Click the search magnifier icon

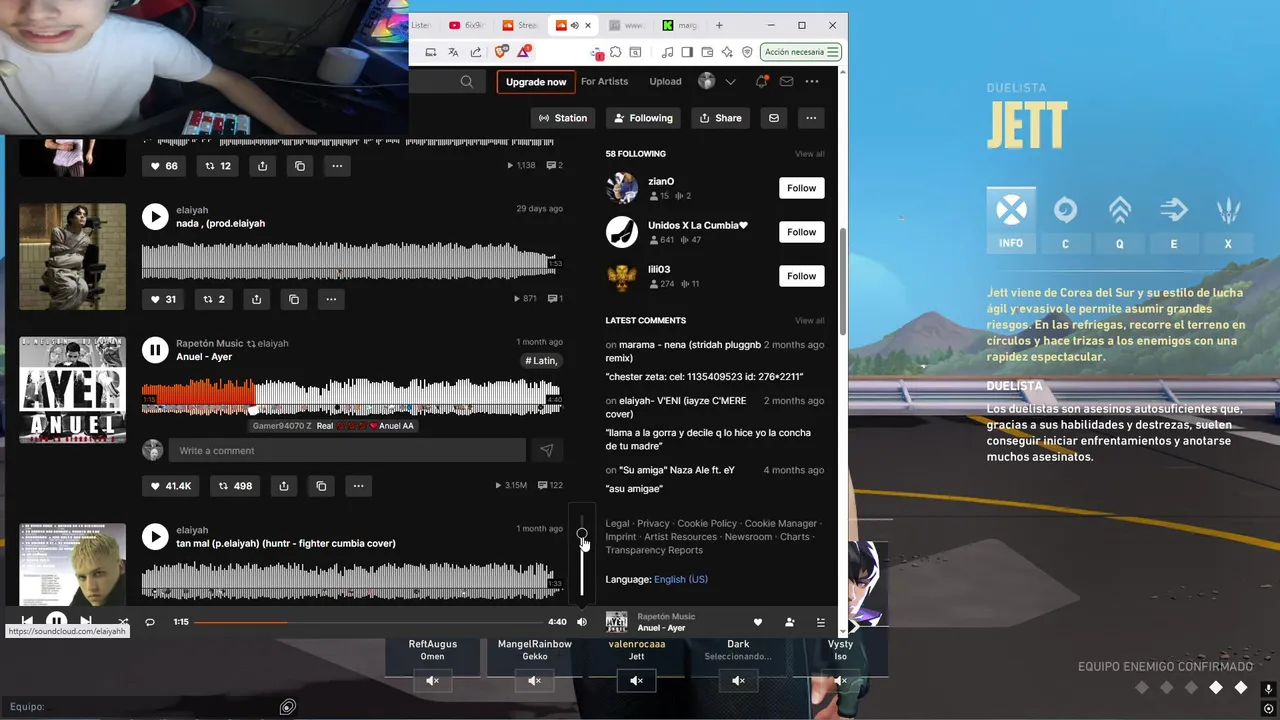[x=467, y=82]
